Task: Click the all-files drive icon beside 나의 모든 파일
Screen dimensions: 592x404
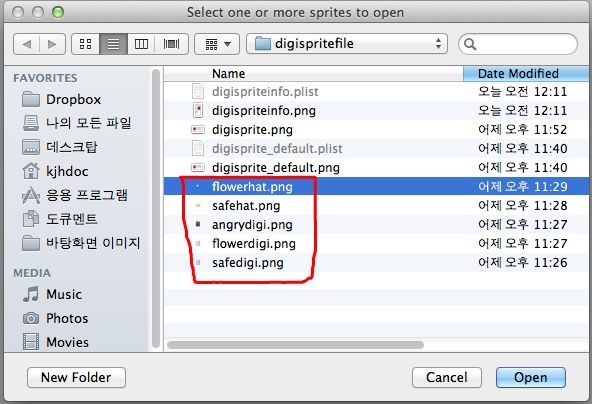Action: coord(31,123)
